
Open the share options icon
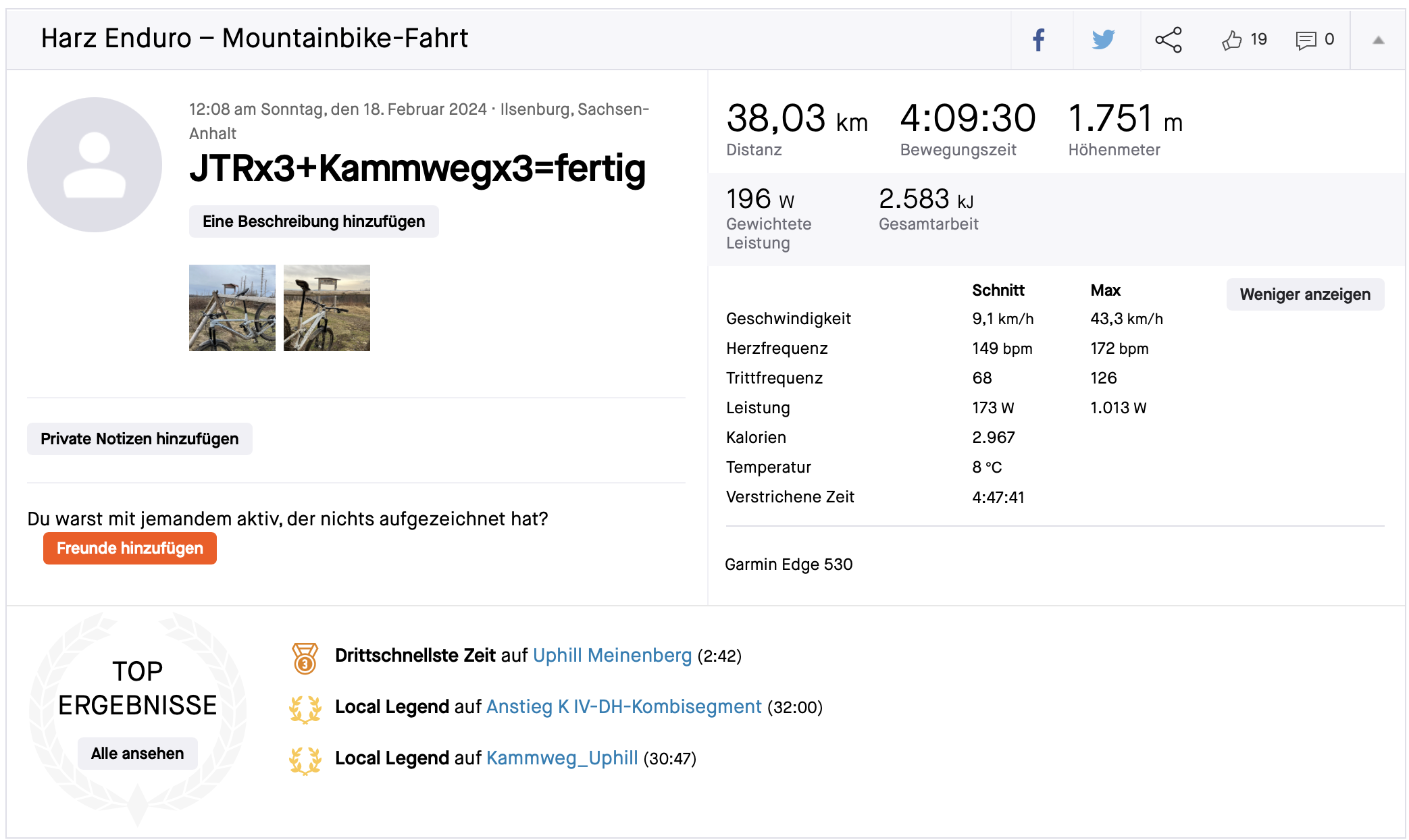(1168, 40)
